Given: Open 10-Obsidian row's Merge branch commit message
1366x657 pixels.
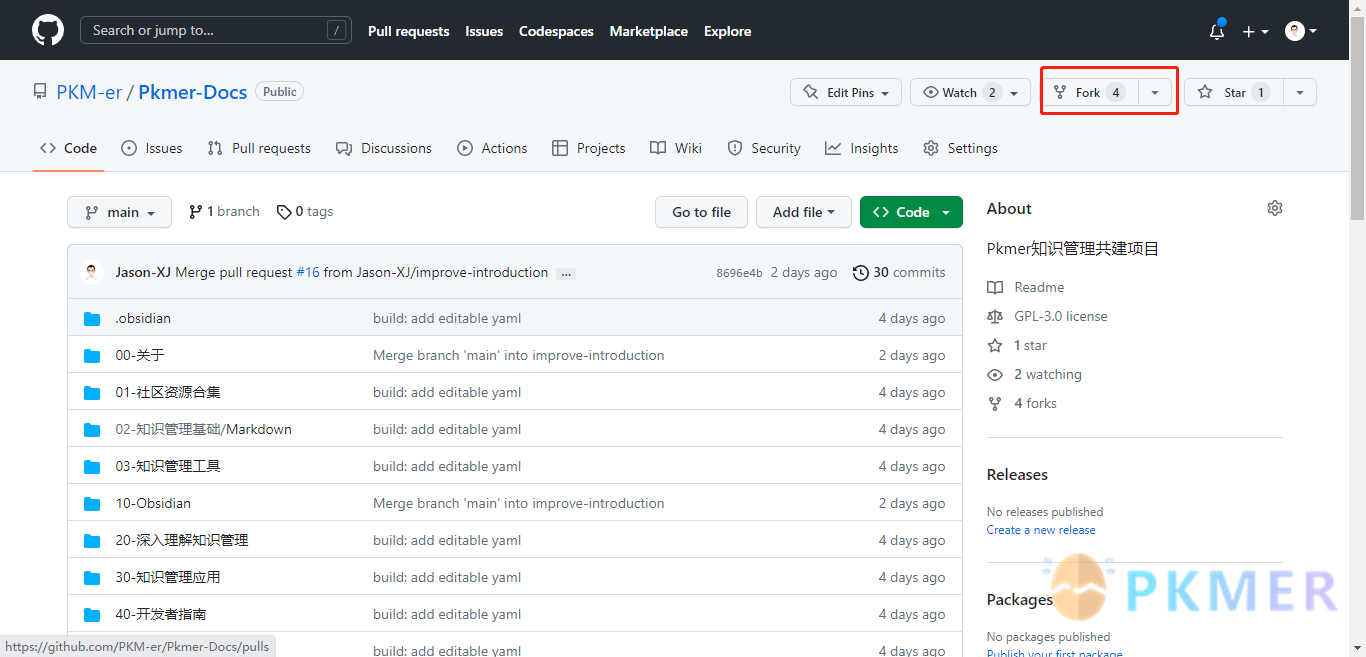Looking at the screenshot, I should click(518, 503).
